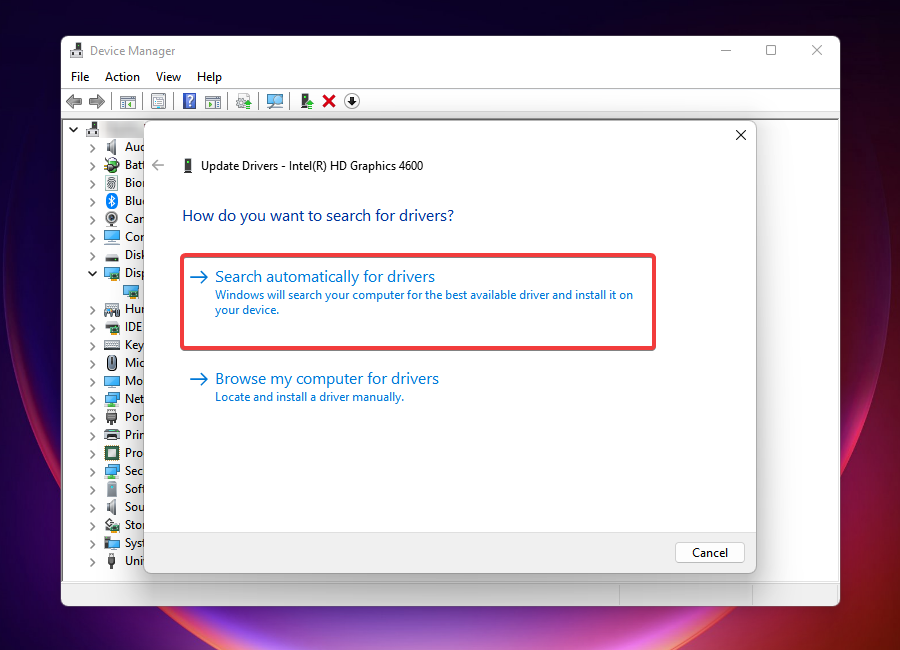Toggle the Show/Hide Console Tree toolbar icon
The image size is (900, 650).
(127, 102)
